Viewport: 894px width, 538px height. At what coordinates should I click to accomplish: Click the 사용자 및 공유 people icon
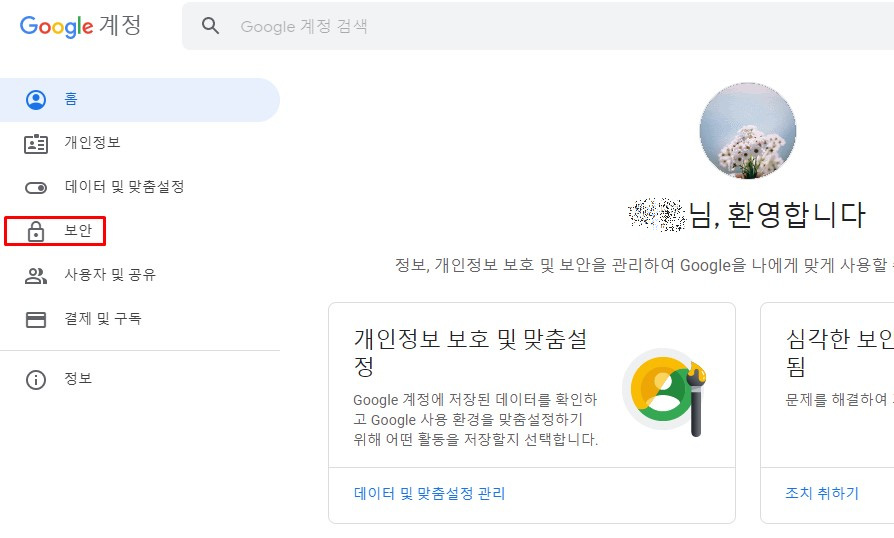pos(36,276)
